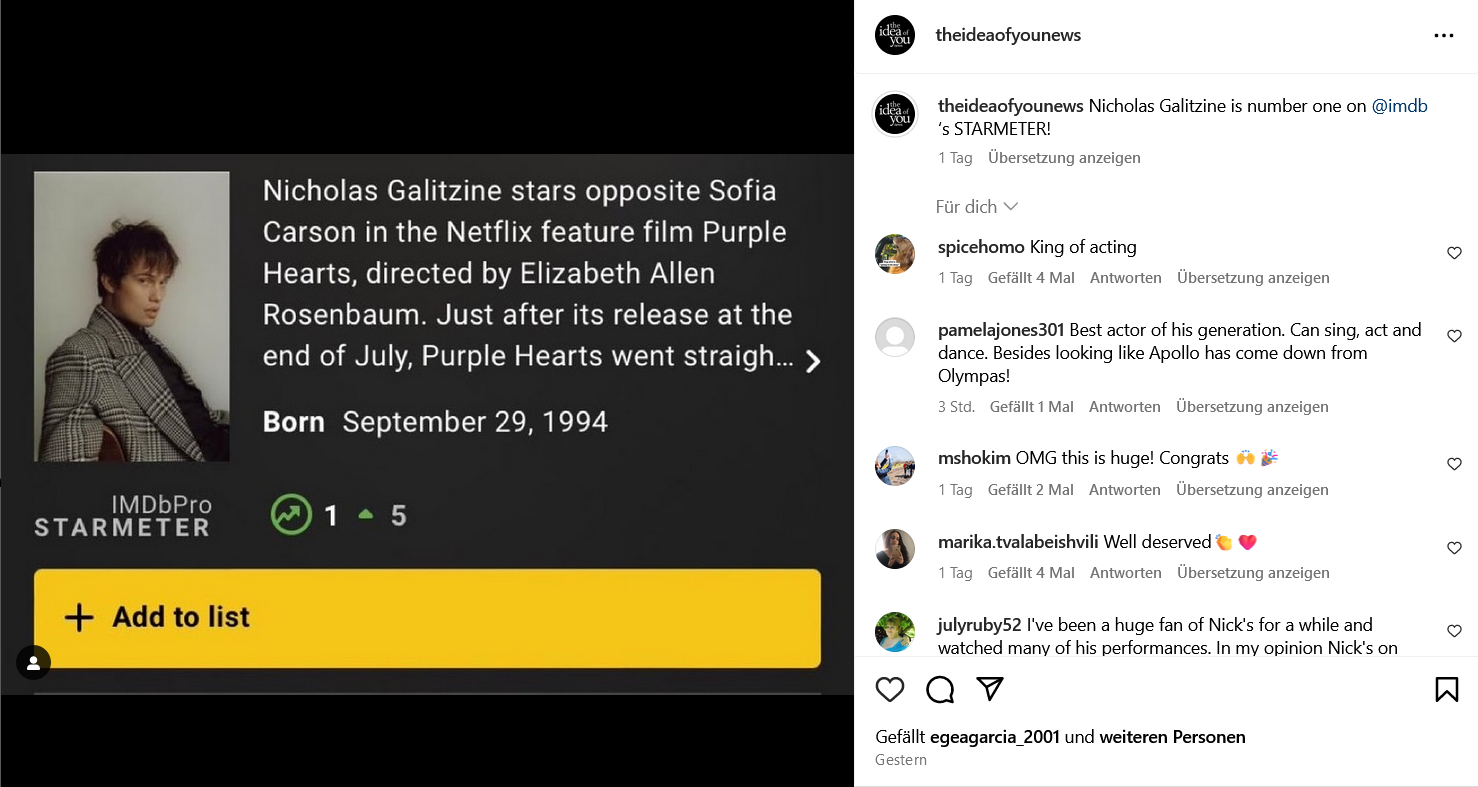View julyruby52's profile from the username

979,625
